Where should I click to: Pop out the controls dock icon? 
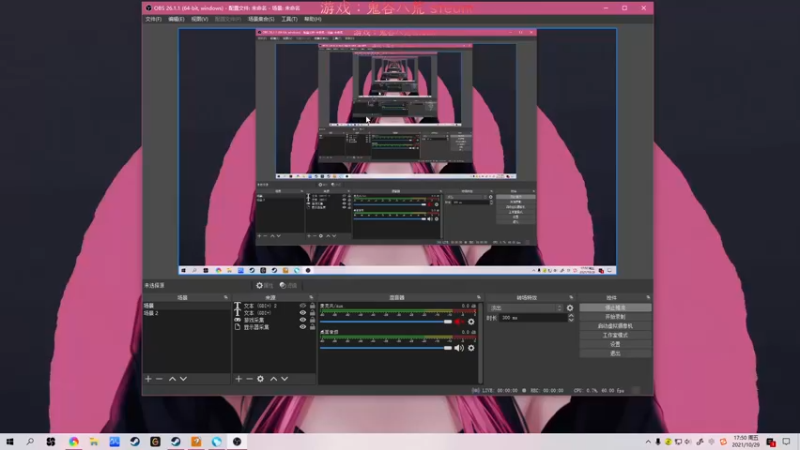648,297
